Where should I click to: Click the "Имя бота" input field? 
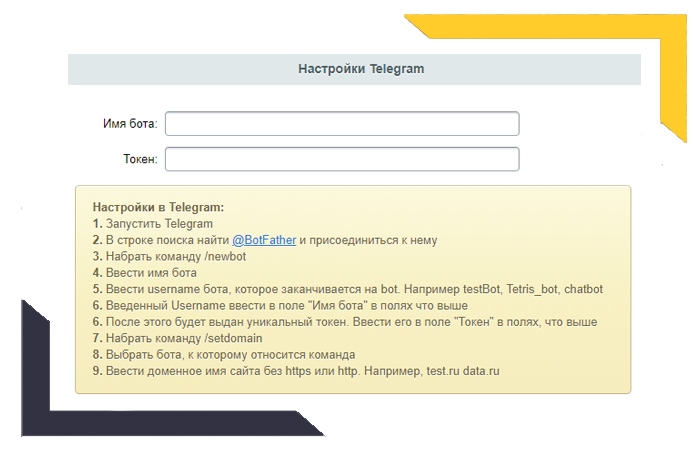pyautogui.click(x=342, y=123)
